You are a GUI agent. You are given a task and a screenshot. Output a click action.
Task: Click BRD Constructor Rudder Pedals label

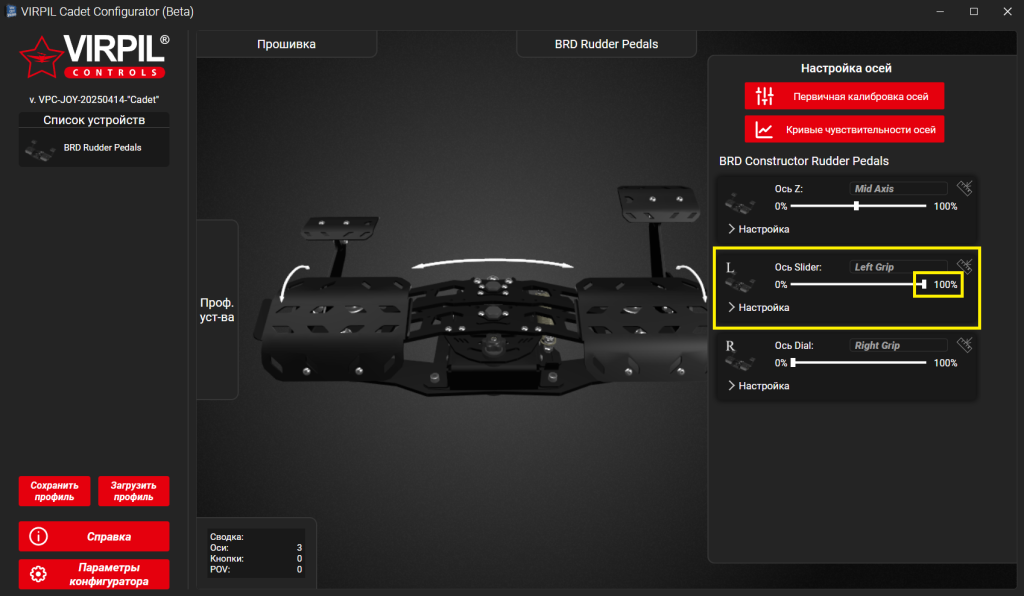[803, 161]
